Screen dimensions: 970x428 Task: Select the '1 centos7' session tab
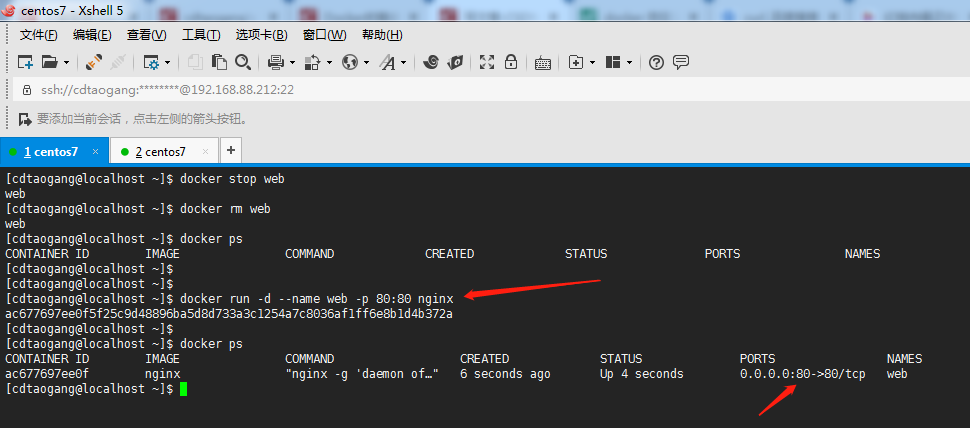pyautogui.click(x=55, y=152)
